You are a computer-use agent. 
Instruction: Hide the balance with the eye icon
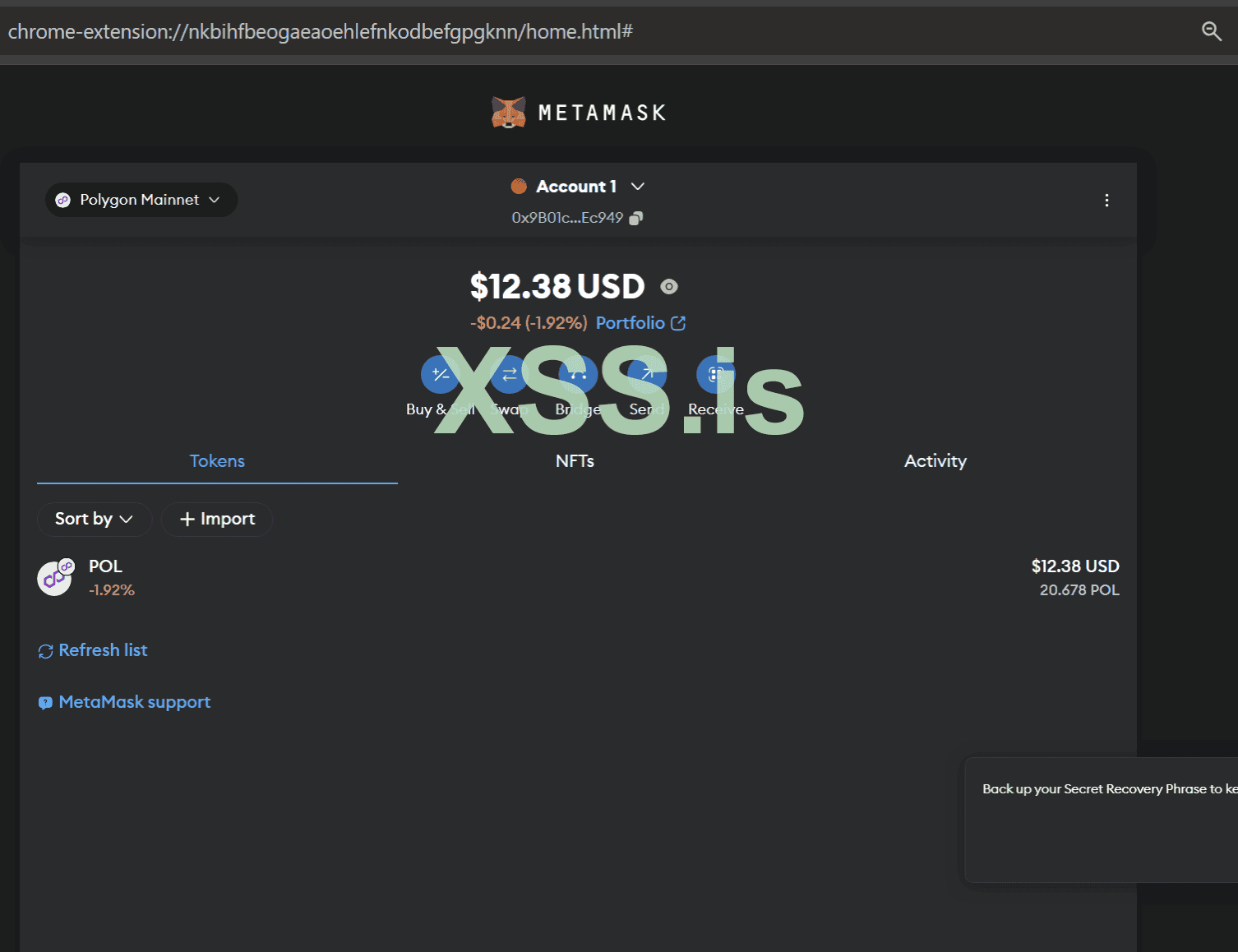[x=669, y=287]
